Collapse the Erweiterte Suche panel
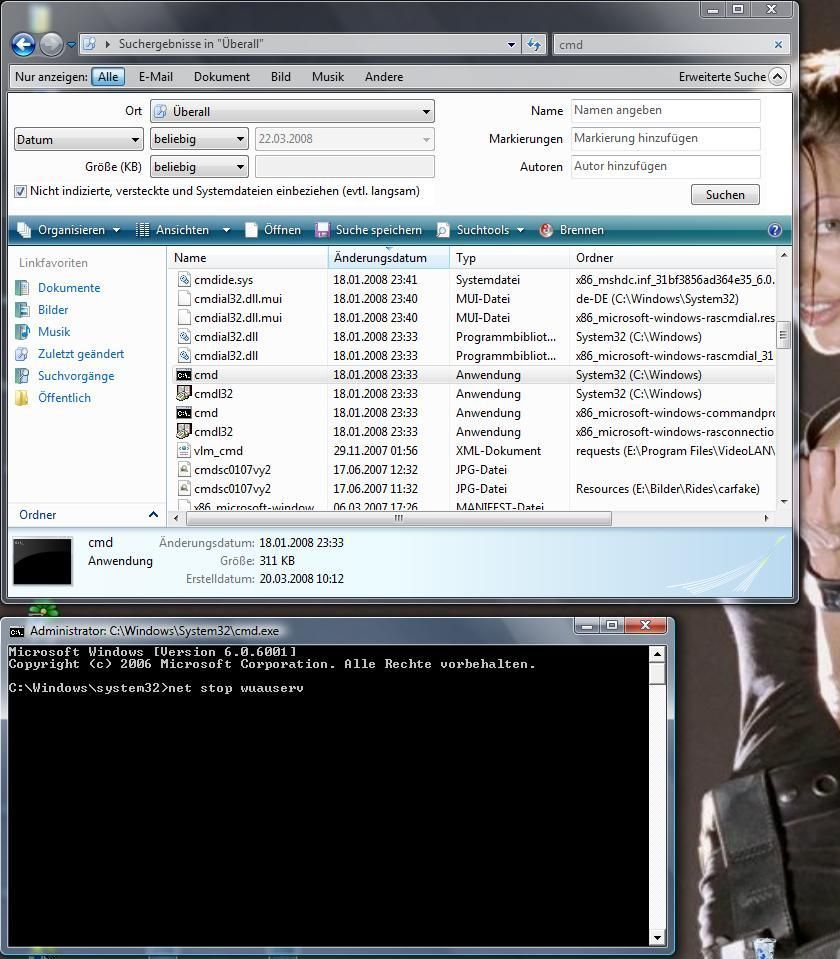 click(777, 76)
